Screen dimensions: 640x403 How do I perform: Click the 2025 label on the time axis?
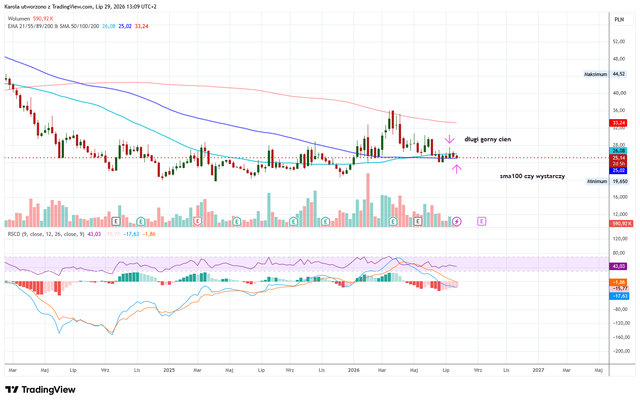point(169,370)
